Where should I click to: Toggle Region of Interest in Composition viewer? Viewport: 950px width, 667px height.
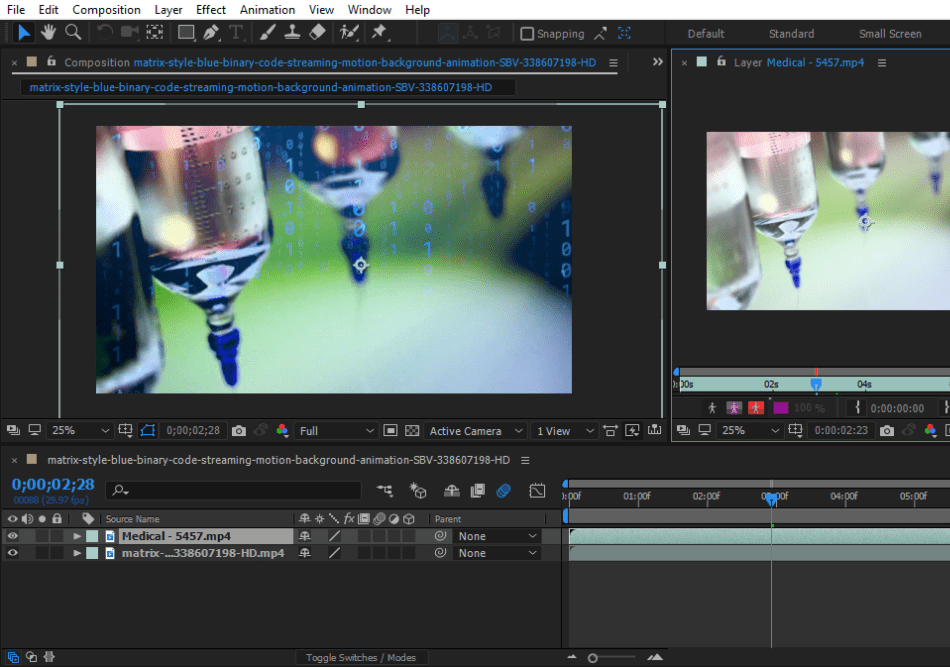[391, 431]
